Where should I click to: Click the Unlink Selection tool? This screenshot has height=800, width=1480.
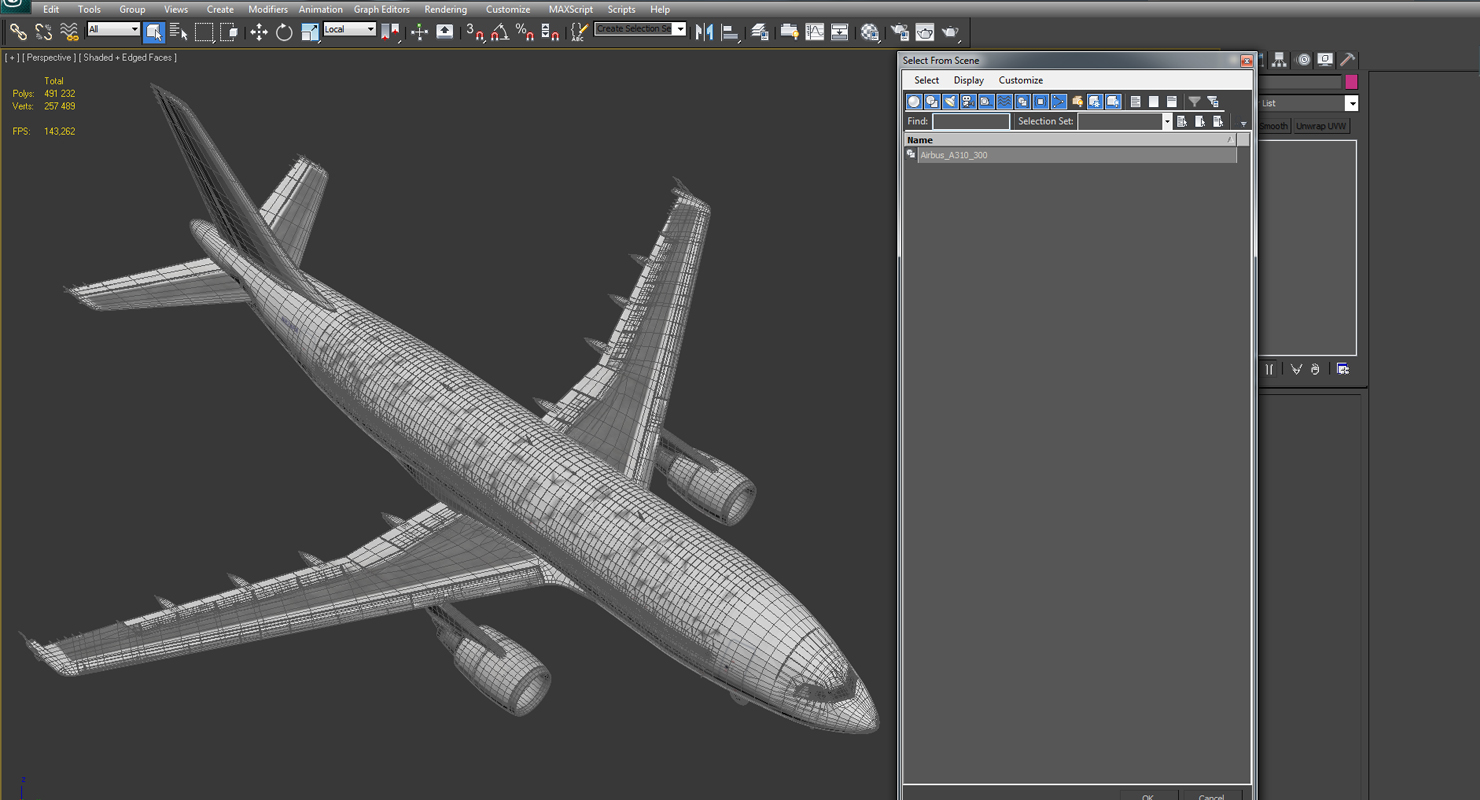point(44,32)
